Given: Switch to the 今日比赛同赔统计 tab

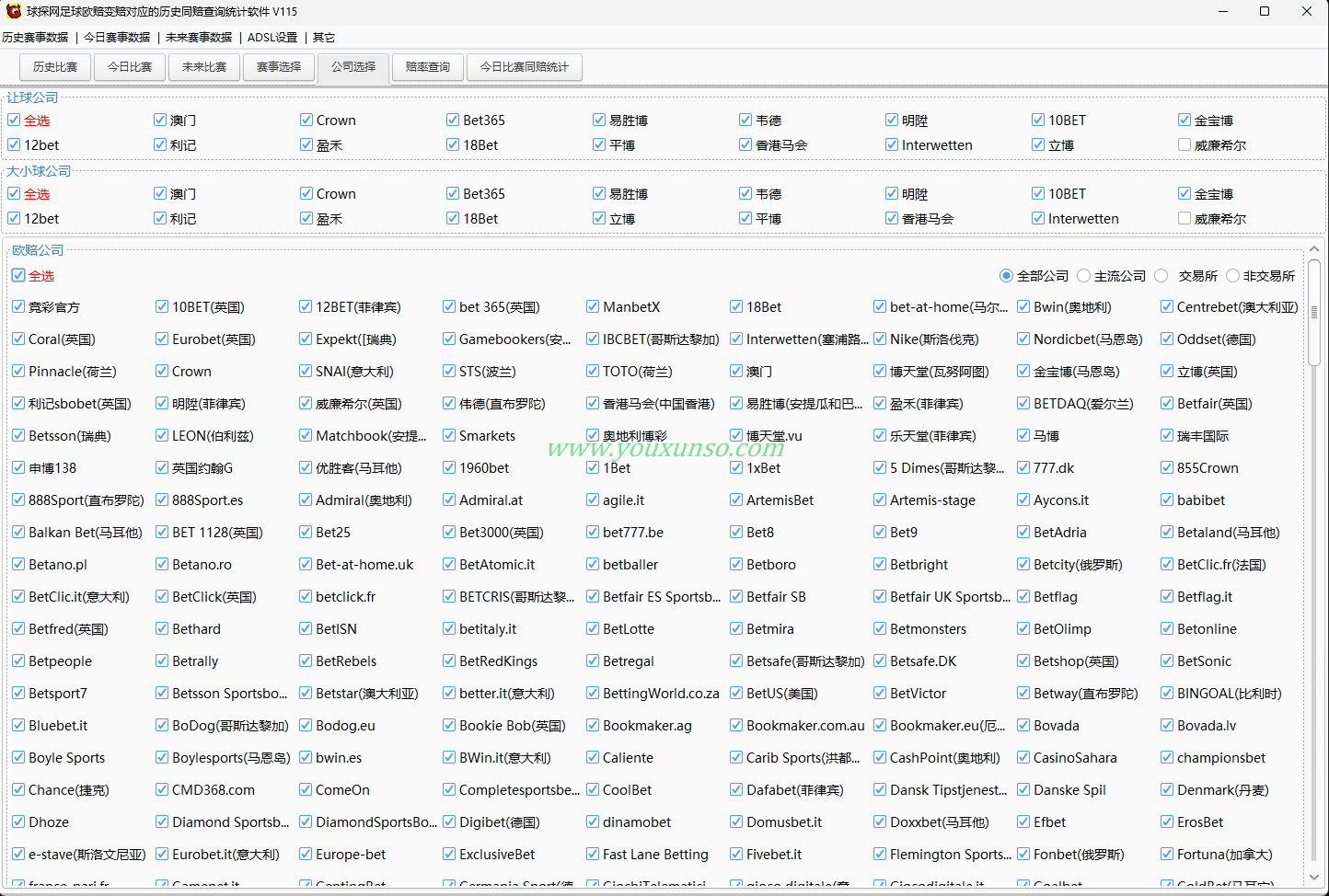Looking at the screenshot, I should click(525, 67).
